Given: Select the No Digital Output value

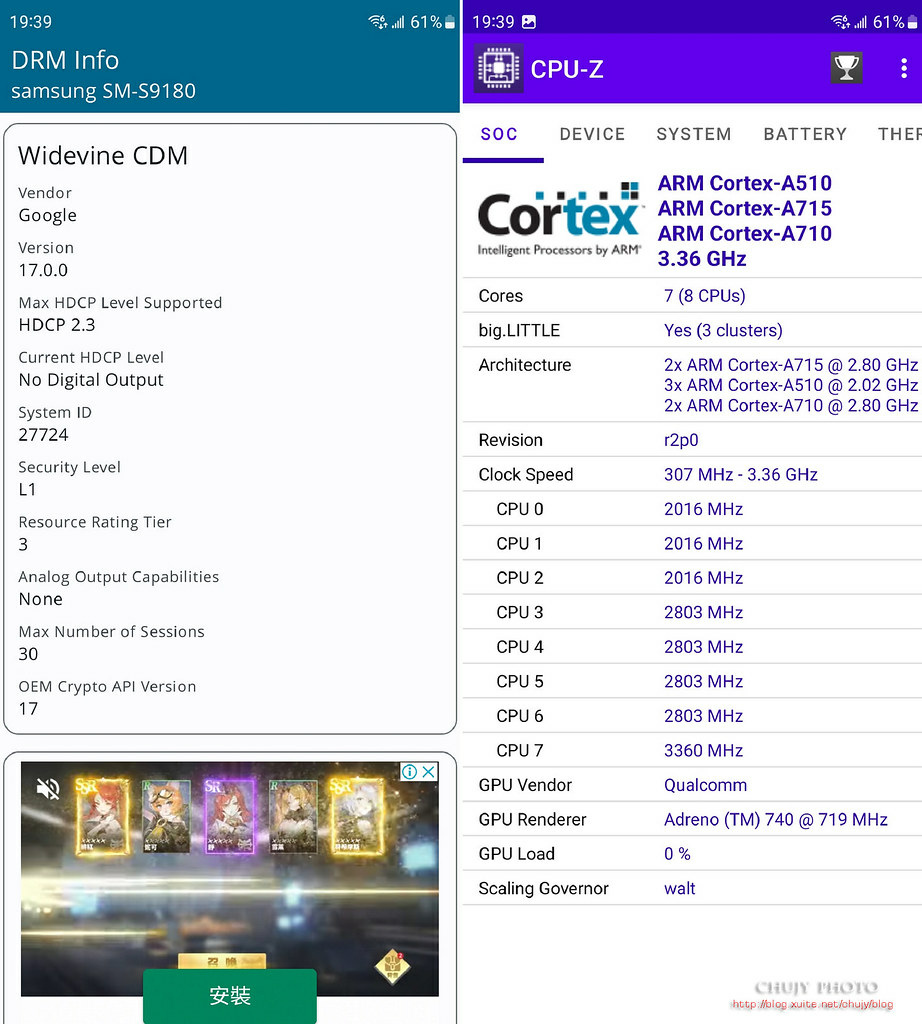Looking at the screenshot, I should [91, 380].
